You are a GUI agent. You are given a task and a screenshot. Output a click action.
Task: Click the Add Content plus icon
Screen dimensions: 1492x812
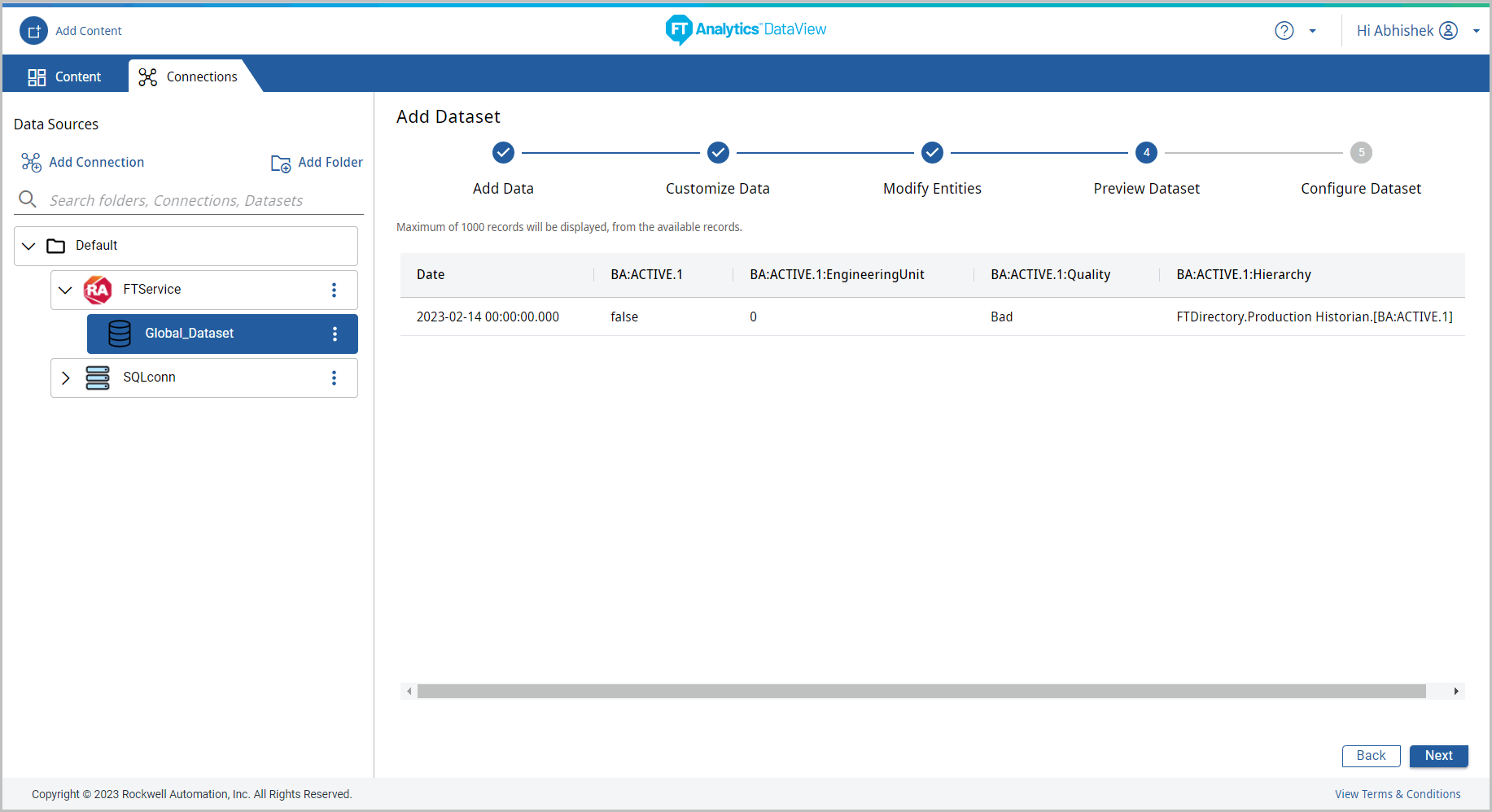click(34, 31)
